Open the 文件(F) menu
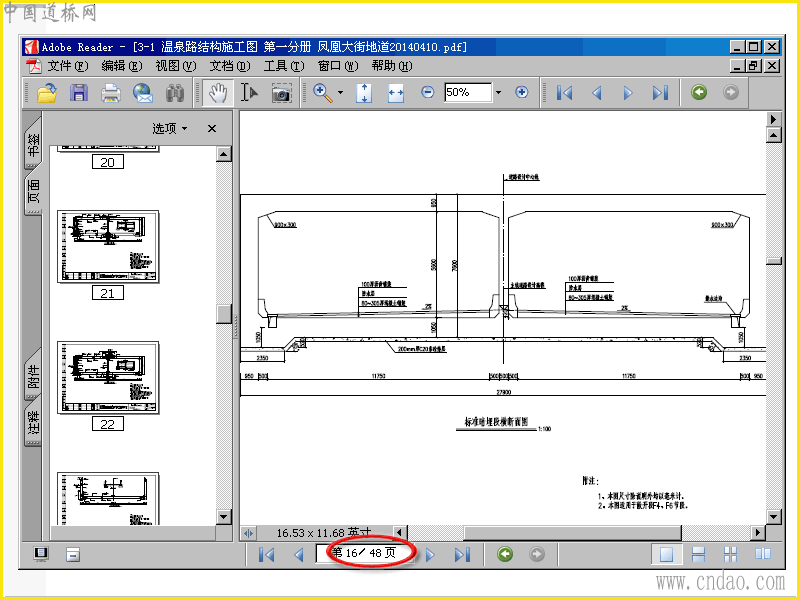This screenshot has height=600, width=800. point(67,66)
